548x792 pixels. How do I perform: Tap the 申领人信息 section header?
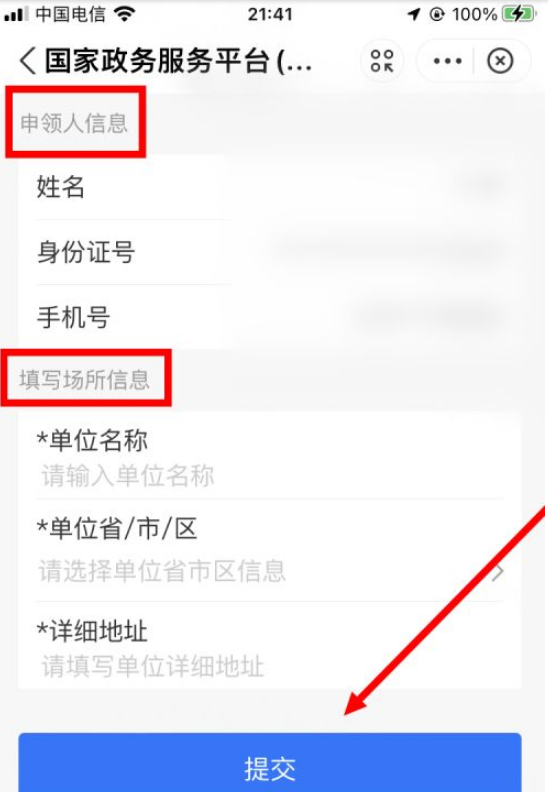coord(74,123)
